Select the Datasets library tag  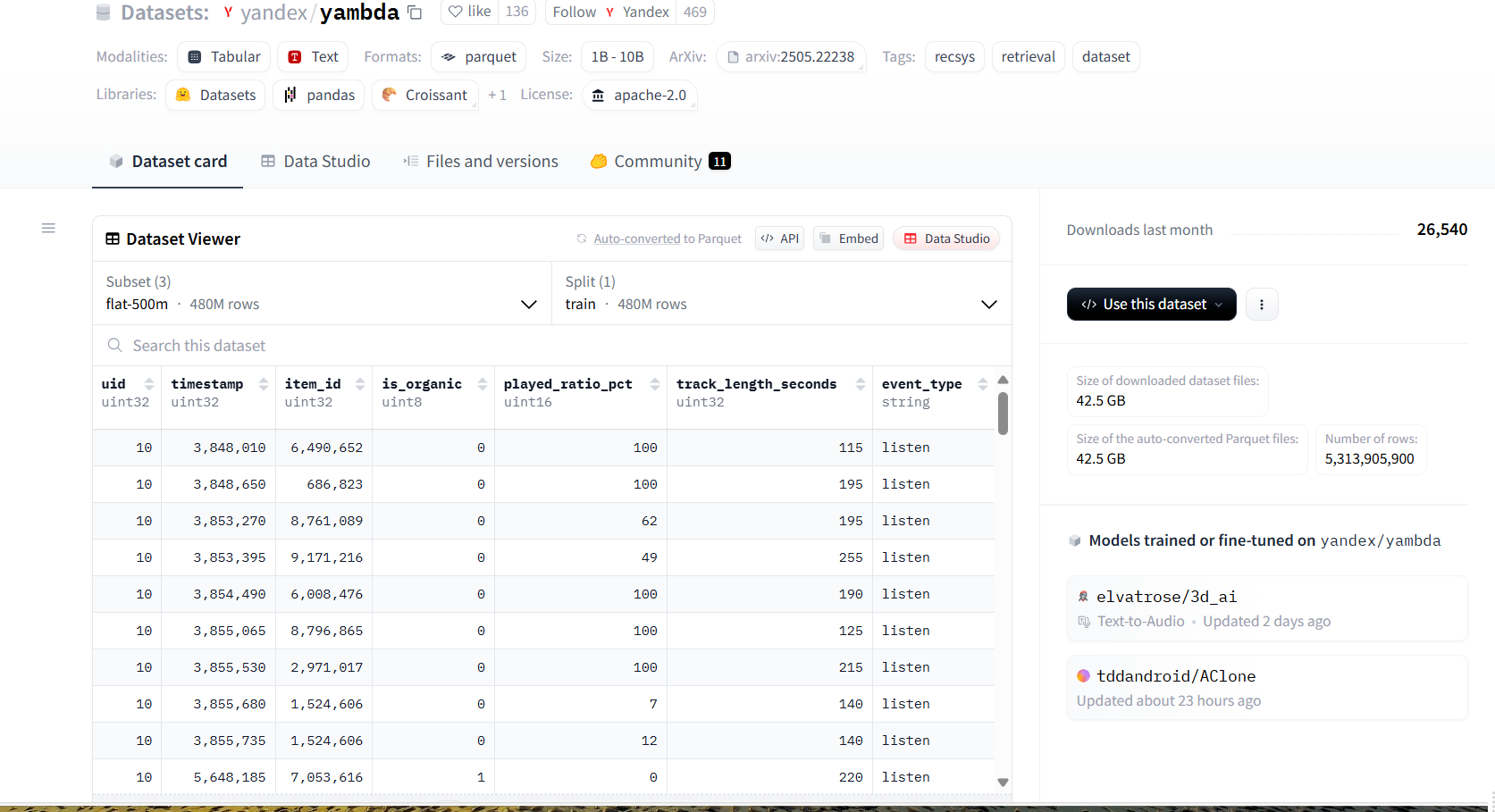tap(215, 95)
